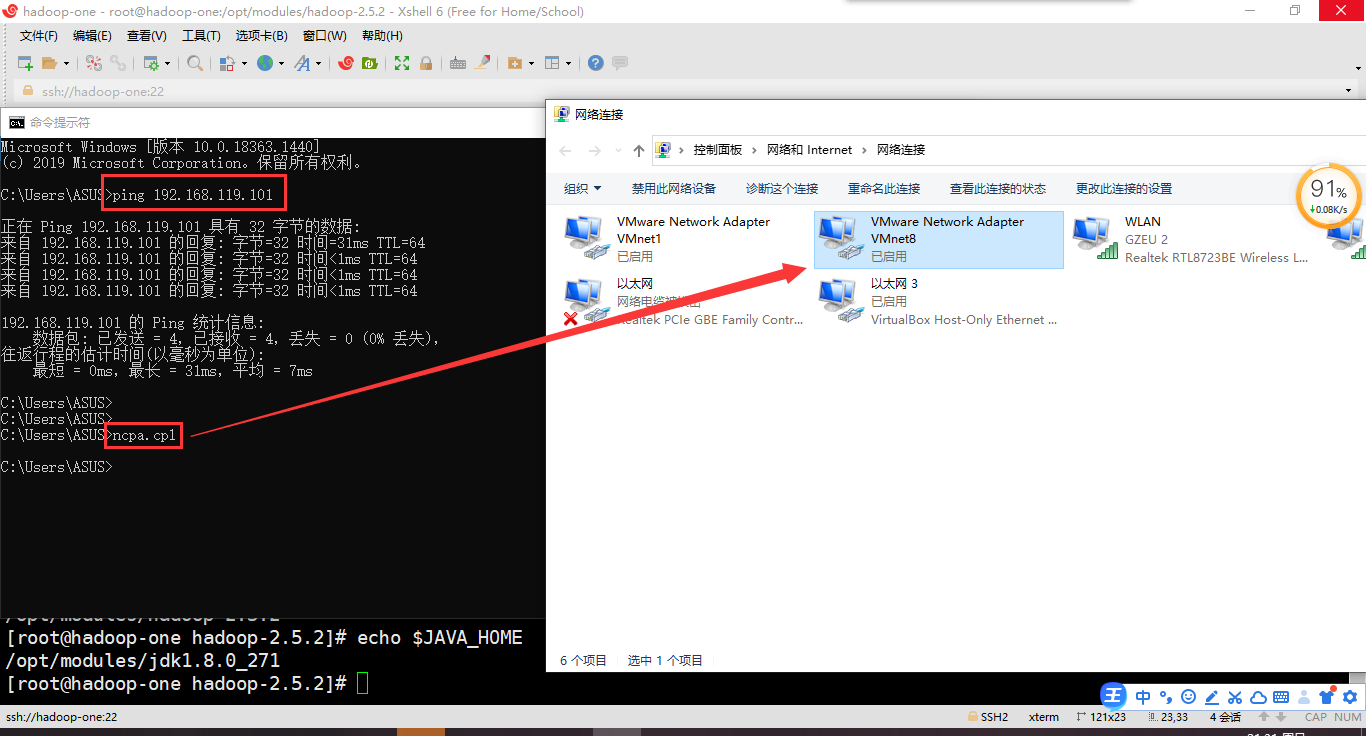
Task: Select the 以太网 3 VirtualBox adapter
Action: pyautogui.click(x=938, y=301)
